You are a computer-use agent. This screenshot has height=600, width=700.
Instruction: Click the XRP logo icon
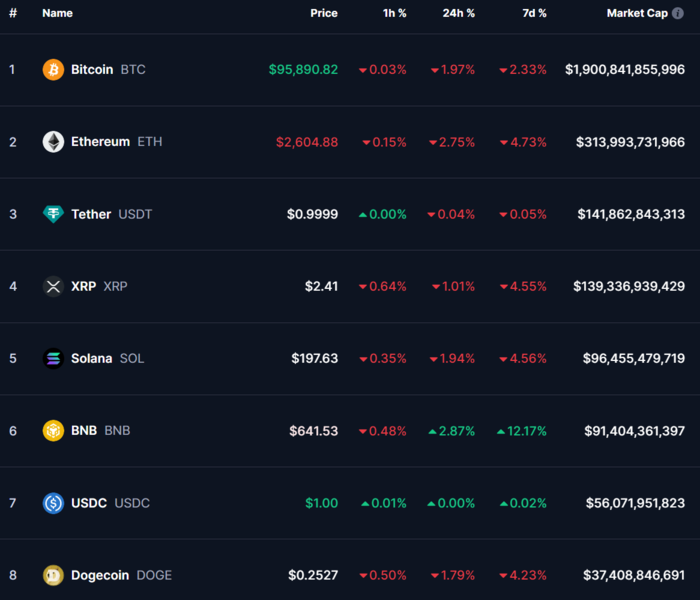click(53, 286)
